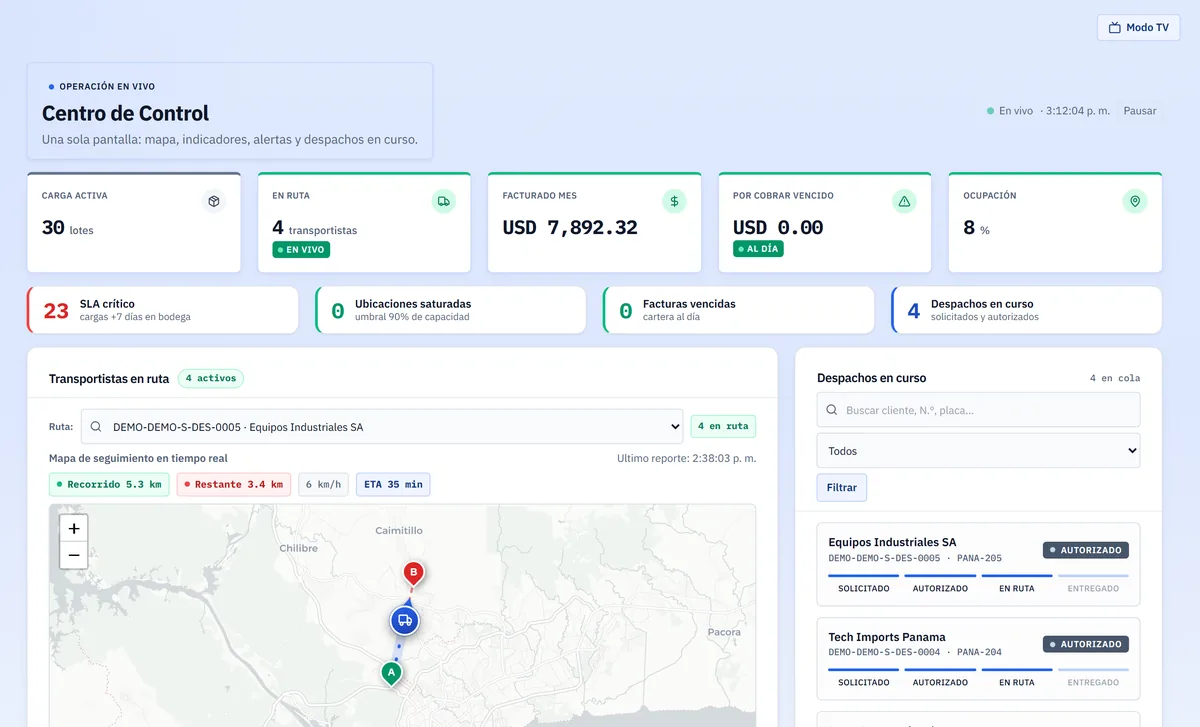Click the search icon in Buscar cliente field
Screen dimensions: 1200x727
[x=832, y=410]
